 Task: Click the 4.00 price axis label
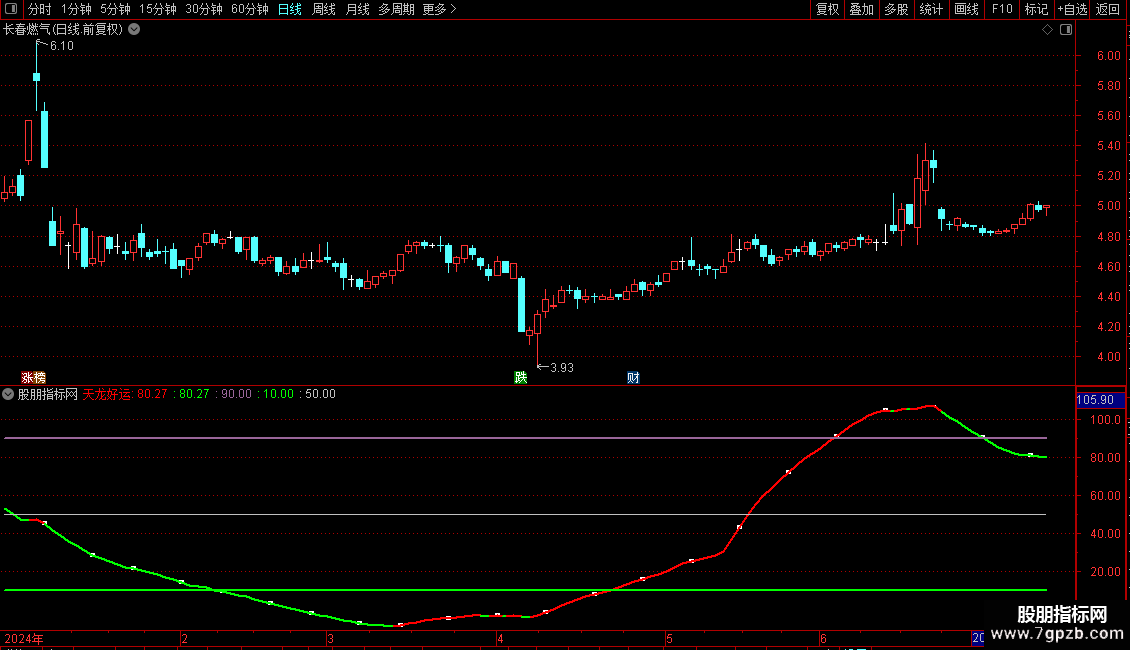pyautogui.click(x=1108, y=357)
